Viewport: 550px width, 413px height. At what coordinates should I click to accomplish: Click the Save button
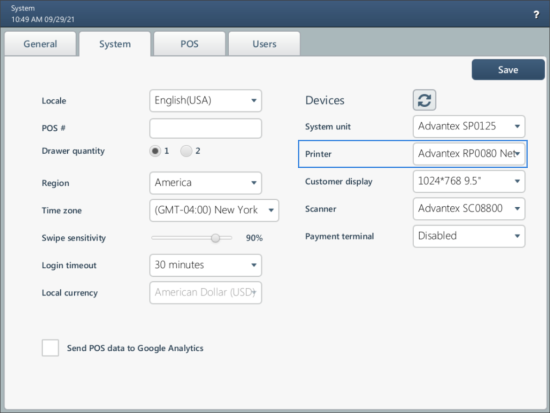point(508,69)
